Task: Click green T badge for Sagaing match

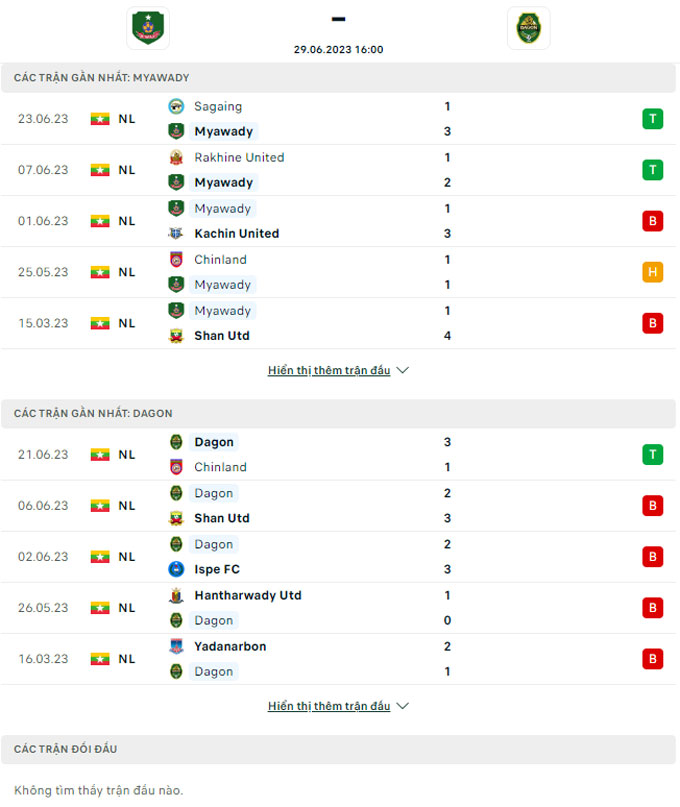Action: [x=652, y=119]
